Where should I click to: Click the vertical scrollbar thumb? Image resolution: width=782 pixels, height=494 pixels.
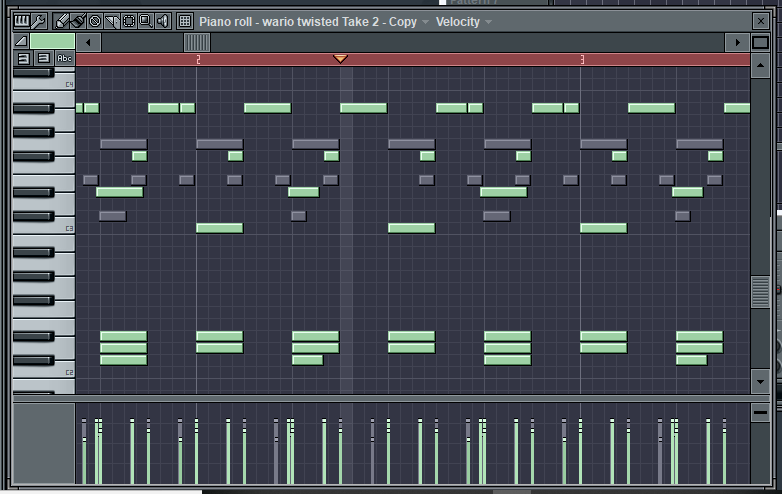tap(760, 291)
